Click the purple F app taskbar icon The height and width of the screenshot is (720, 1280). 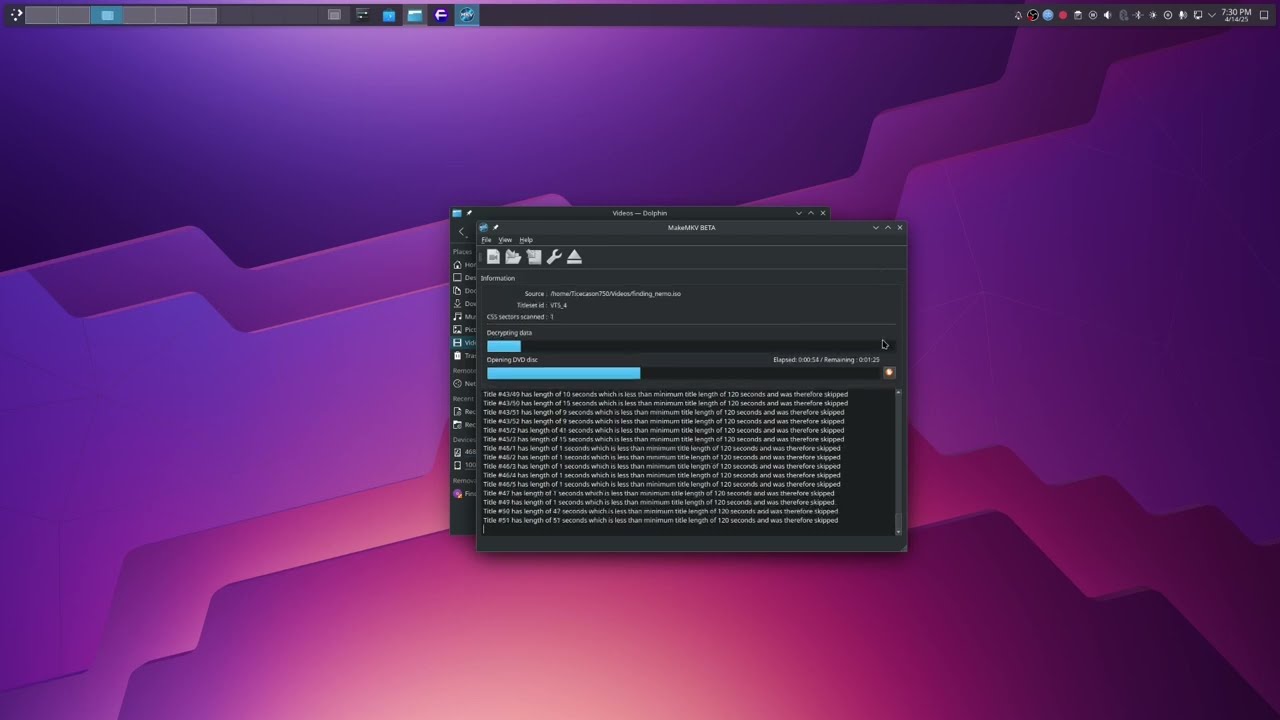[x=441, y=15]
